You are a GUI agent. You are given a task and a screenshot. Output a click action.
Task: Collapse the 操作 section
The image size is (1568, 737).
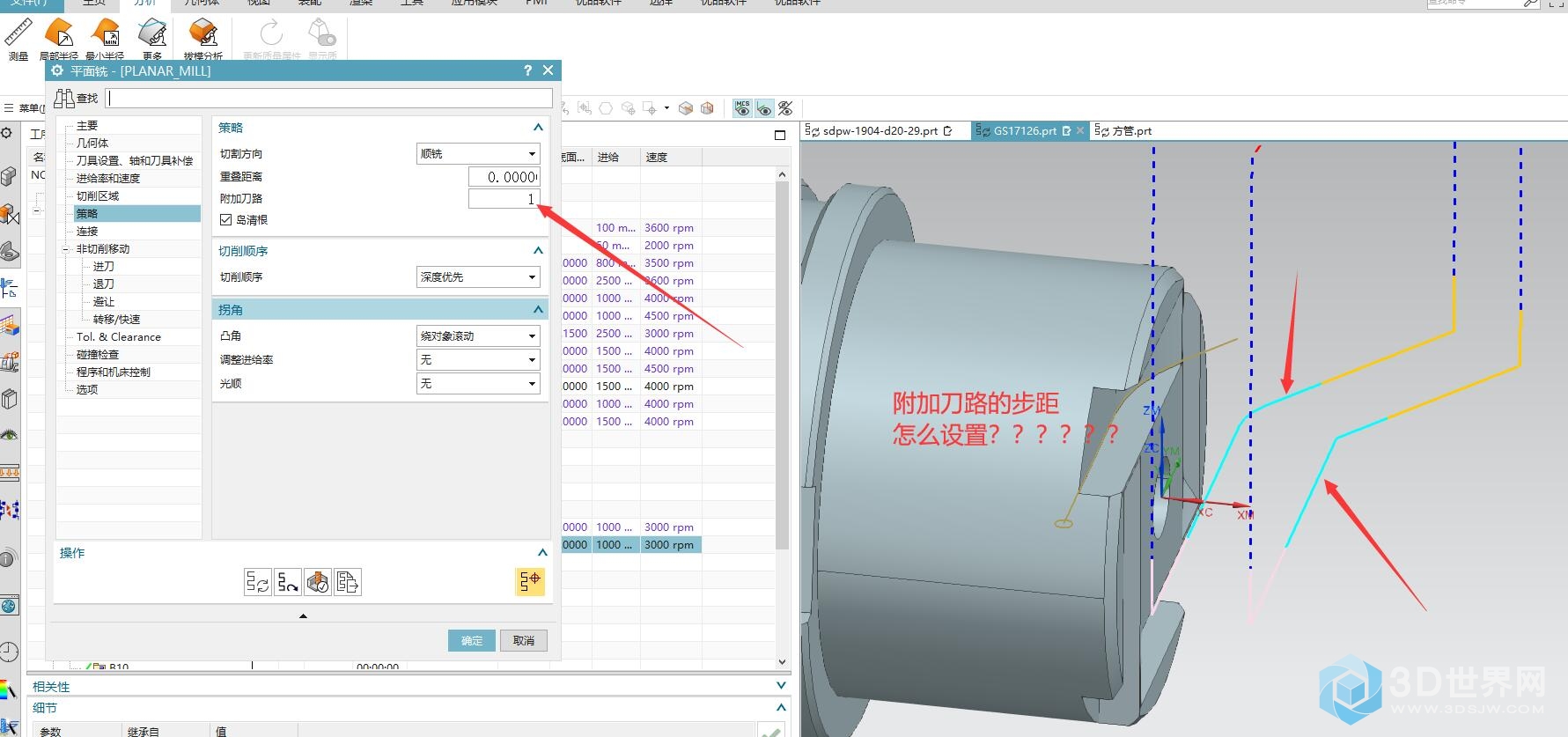click(x=542, y=553)
